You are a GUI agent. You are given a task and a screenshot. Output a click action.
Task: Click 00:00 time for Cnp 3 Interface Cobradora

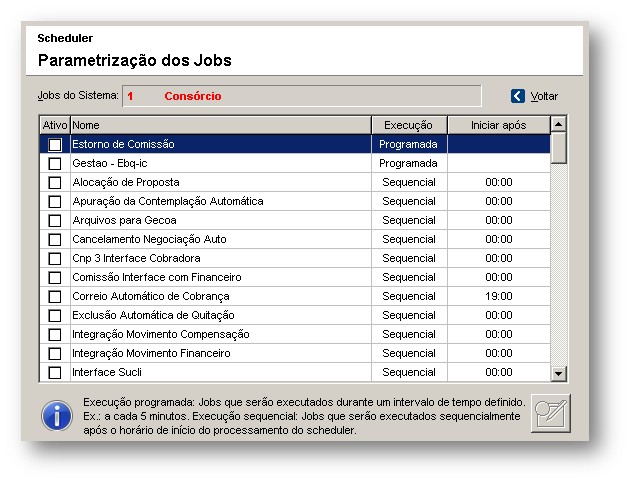[499, 258]
